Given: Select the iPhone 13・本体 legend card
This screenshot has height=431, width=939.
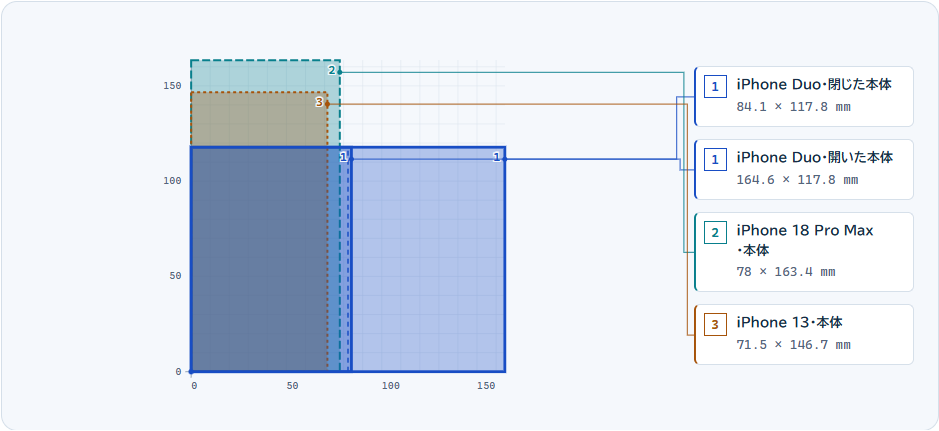Looking at the screenshot, I should (x=804, y=334).
